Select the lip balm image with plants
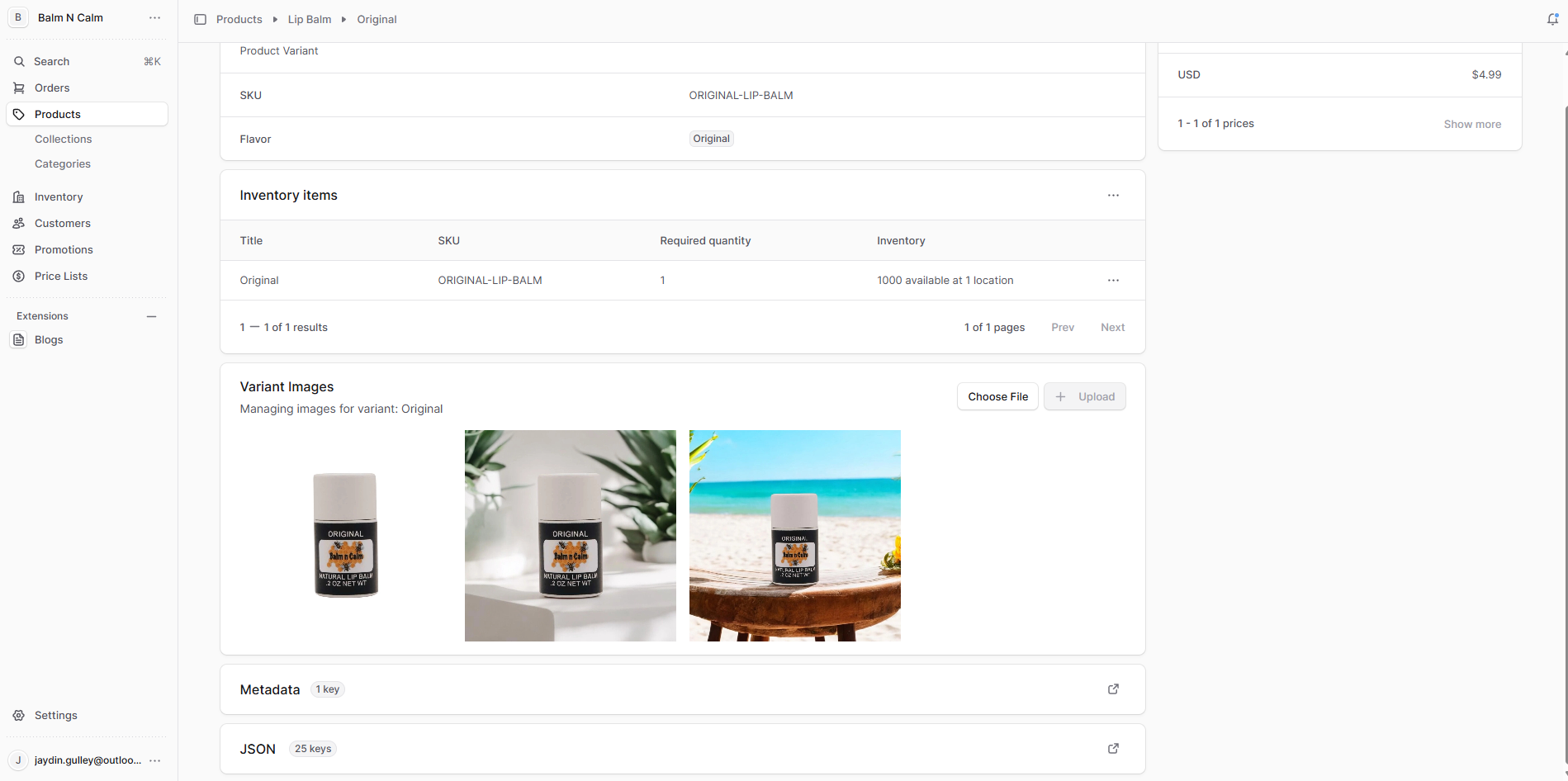Viewport: 1568px width, 781px height. [x=570, y=536]
